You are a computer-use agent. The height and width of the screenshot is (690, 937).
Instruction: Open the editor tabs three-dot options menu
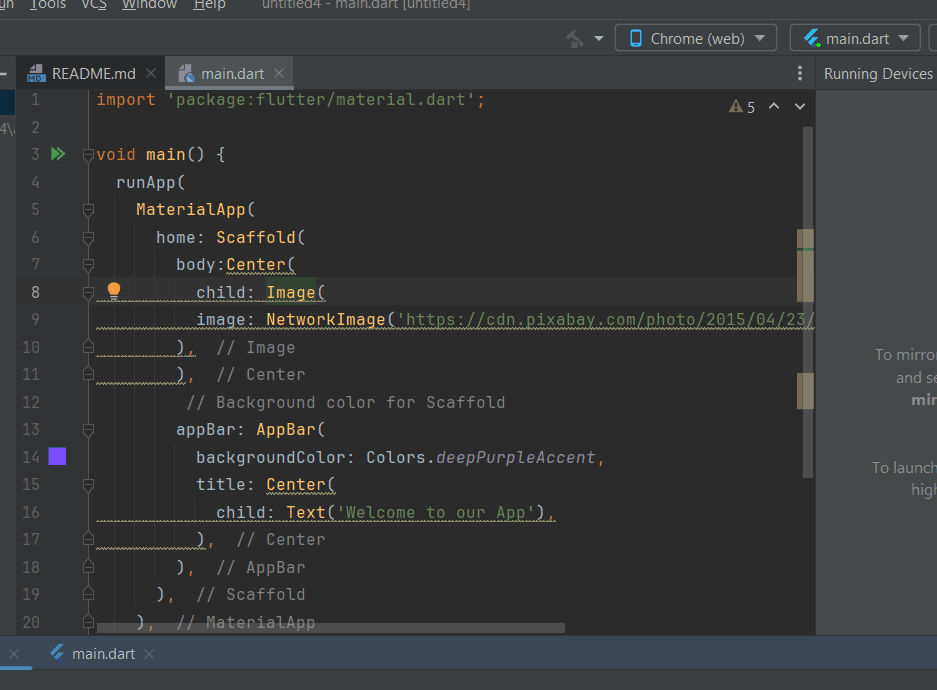click(799, 74)
